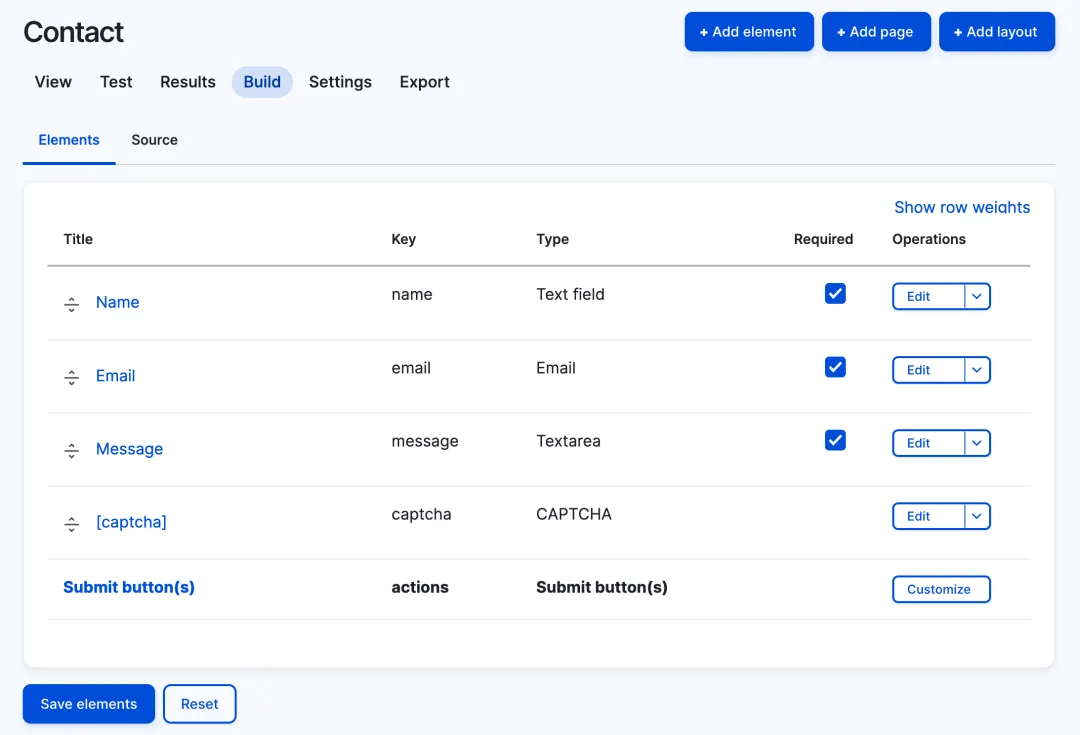Click the Save elements button
Screen dimensions: 1080x735
point(89,703)
